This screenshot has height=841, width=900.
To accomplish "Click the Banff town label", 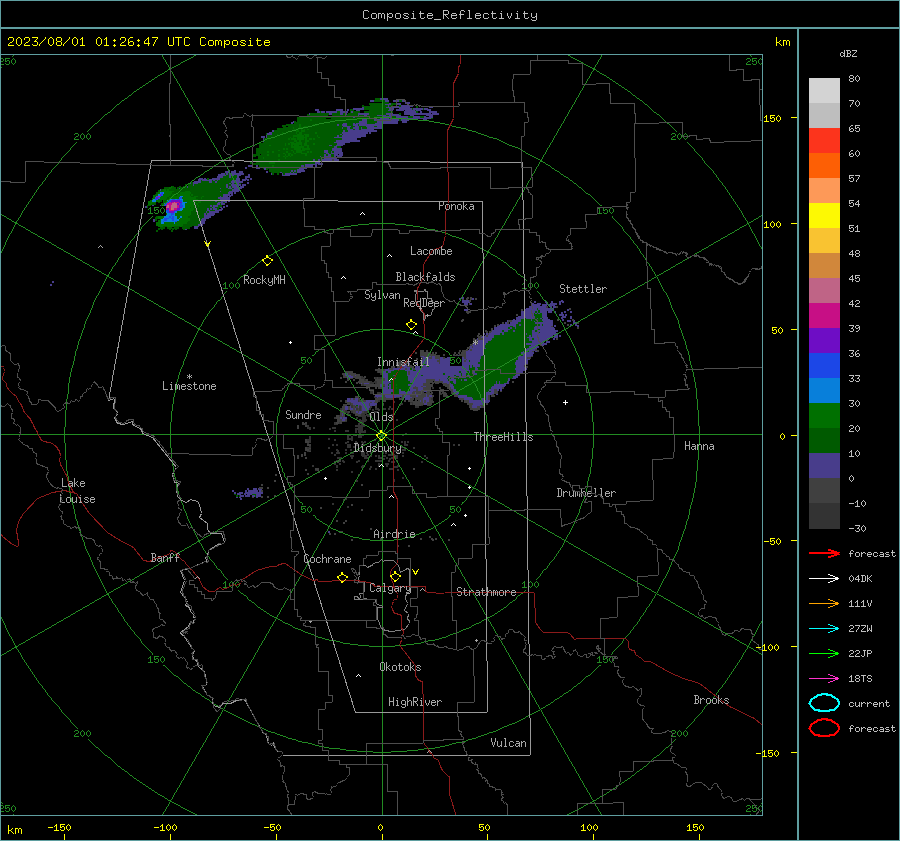I will tap(165, 557).
